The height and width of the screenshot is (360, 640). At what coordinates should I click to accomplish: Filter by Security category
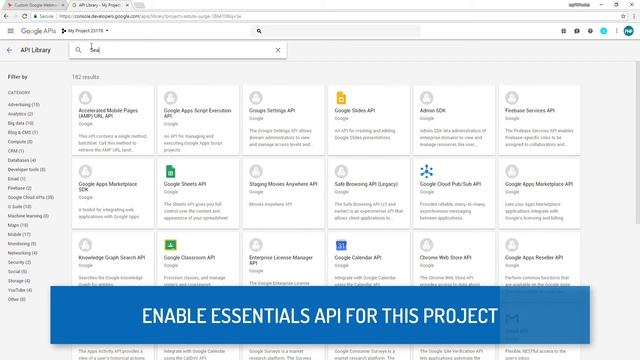[x=19, y=262]
